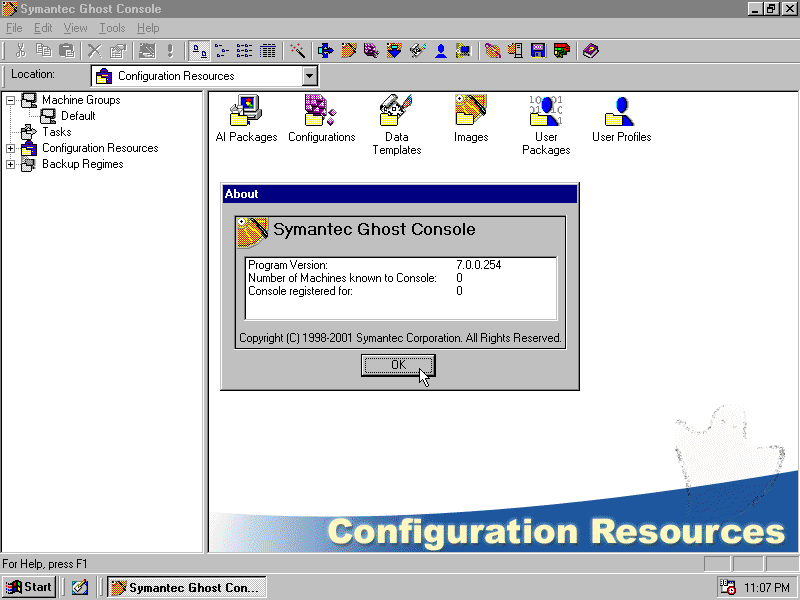This screenshot has width=800, height=600.
Task: Click the quick launch icon beside Start
Action: click(x=80, y=587)
